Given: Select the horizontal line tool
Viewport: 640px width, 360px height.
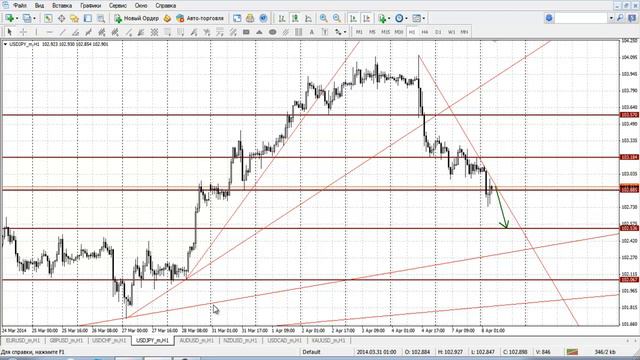Looking at the screenshot, I should tap(49, 32).
